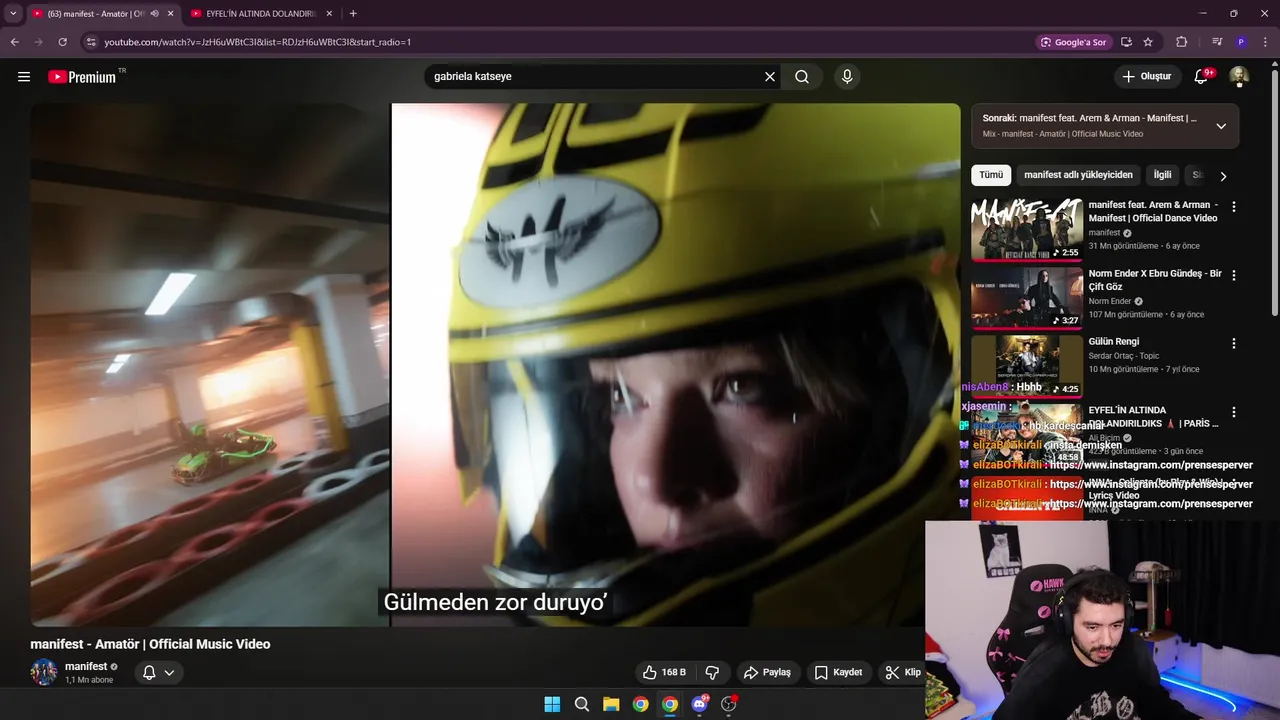Show next filter chips arrow

tap(1222, 176)
